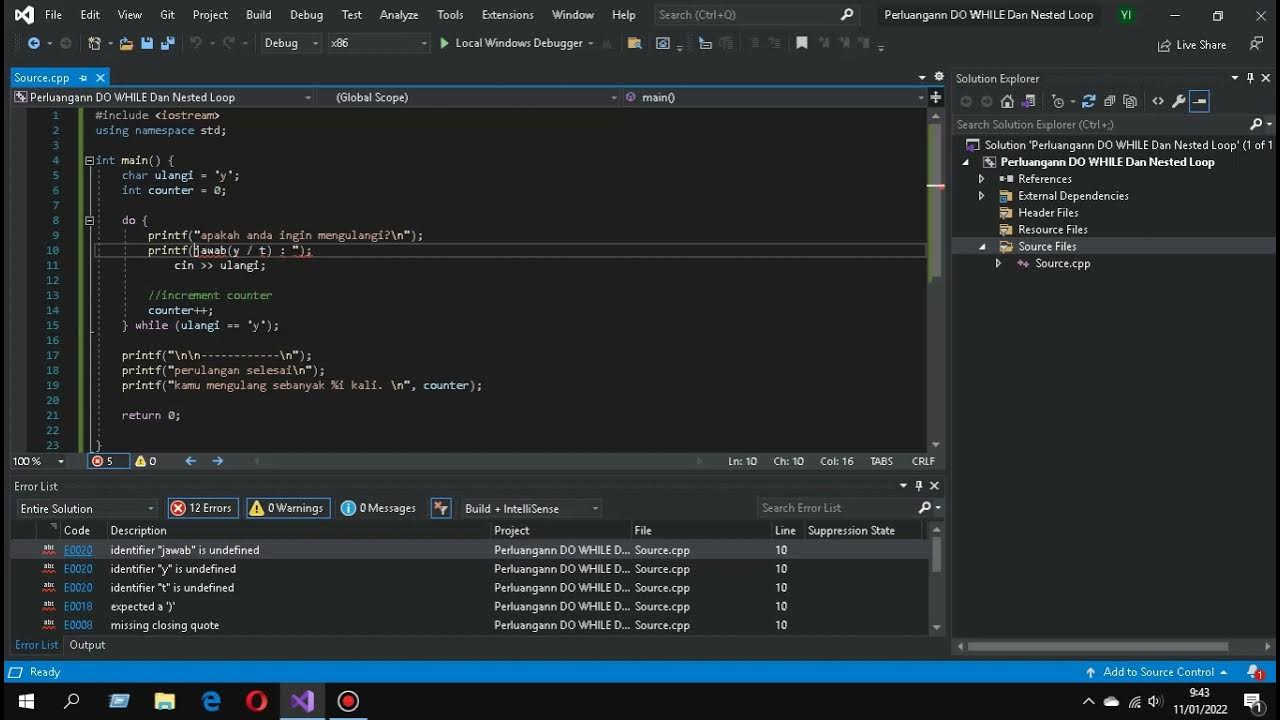Click the split editor icon above scrollbar
Viewport: 1280px width, 720px height.
pos(936,97)
